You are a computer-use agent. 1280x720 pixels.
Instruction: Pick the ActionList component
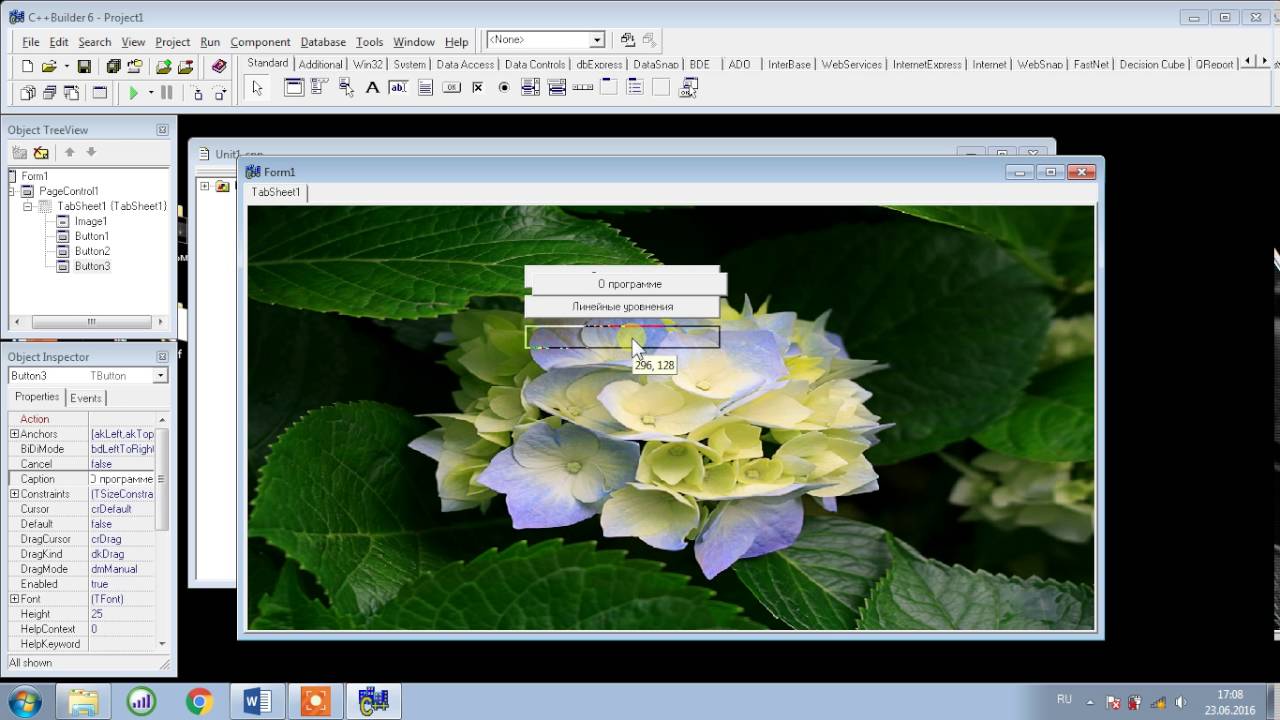[687, 88]
